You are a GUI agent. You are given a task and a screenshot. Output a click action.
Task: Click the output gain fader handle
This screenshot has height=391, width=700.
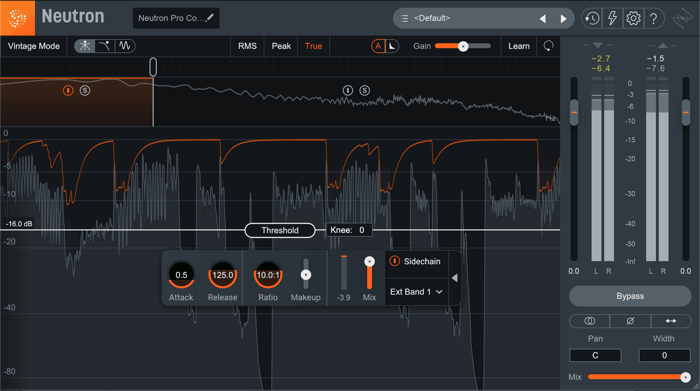[x=686, y=112]
